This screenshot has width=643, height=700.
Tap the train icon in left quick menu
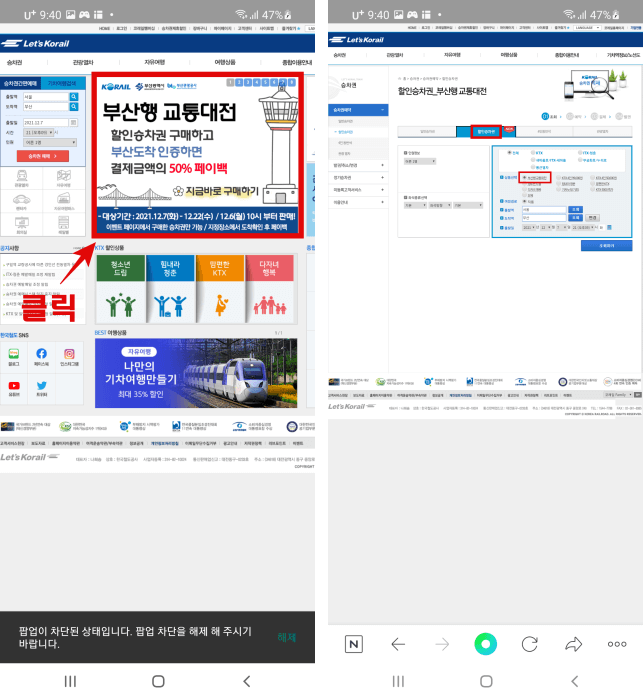point(21,175)
